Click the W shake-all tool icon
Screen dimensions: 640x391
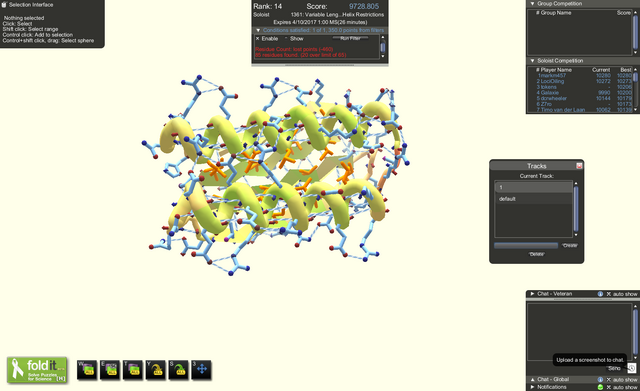87,370
